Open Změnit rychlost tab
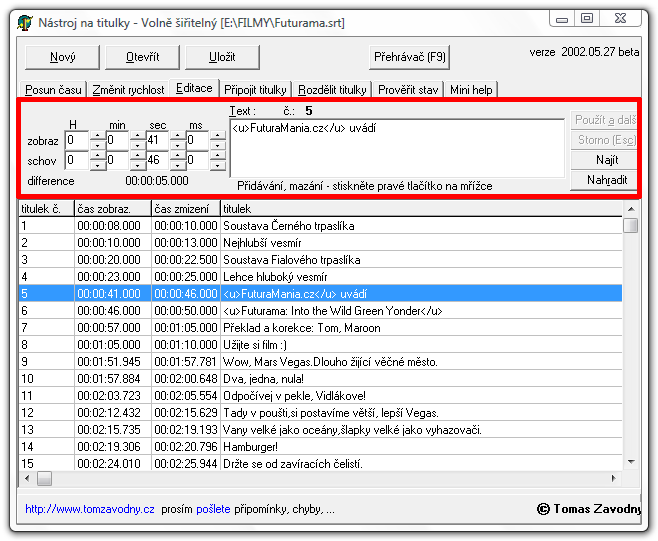The width and height of the screenshot is (658, 541). pyautogui.click(x=128, y=90)
